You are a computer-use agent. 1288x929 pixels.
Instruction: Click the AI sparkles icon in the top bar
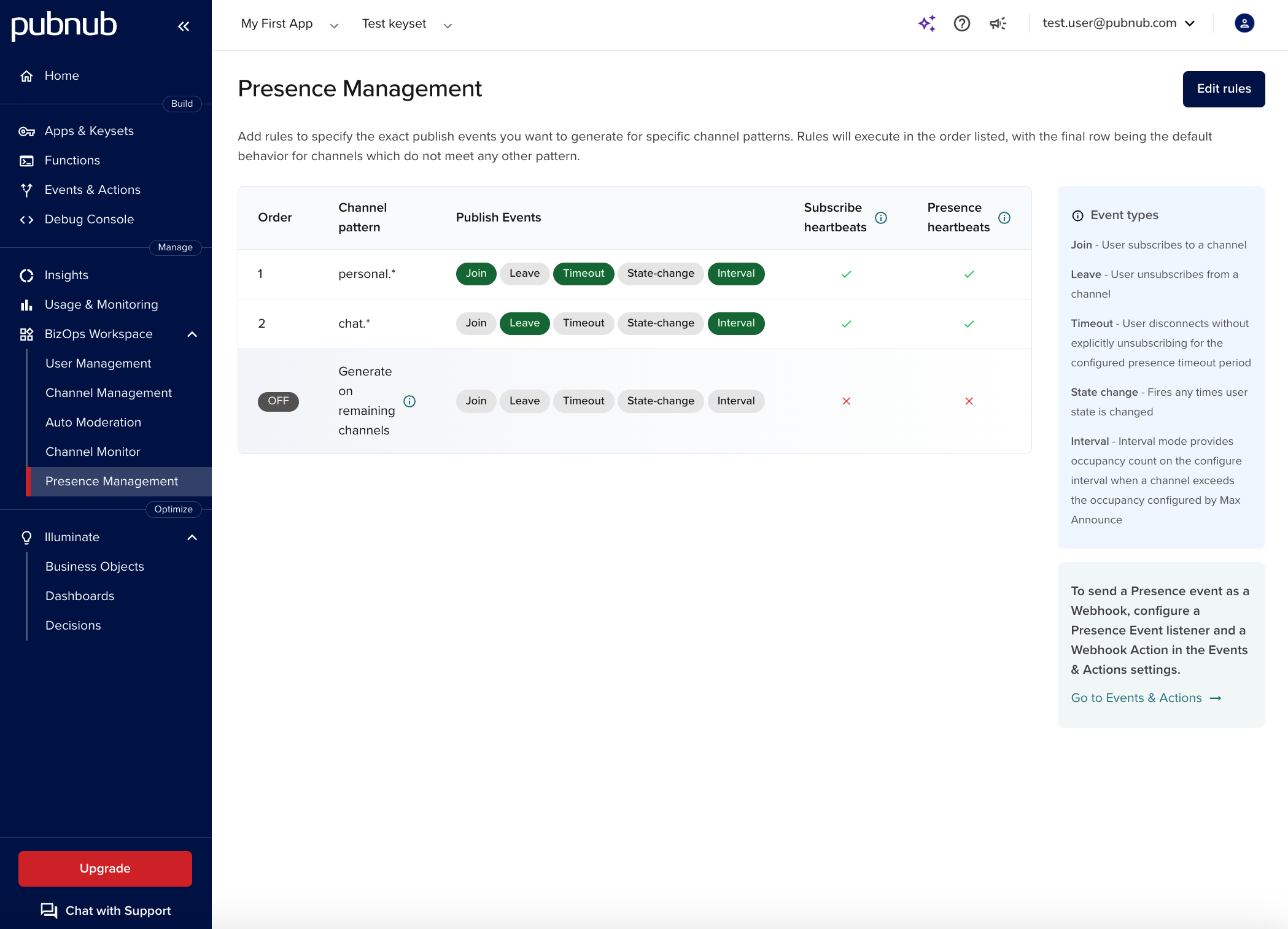[927, 23]
